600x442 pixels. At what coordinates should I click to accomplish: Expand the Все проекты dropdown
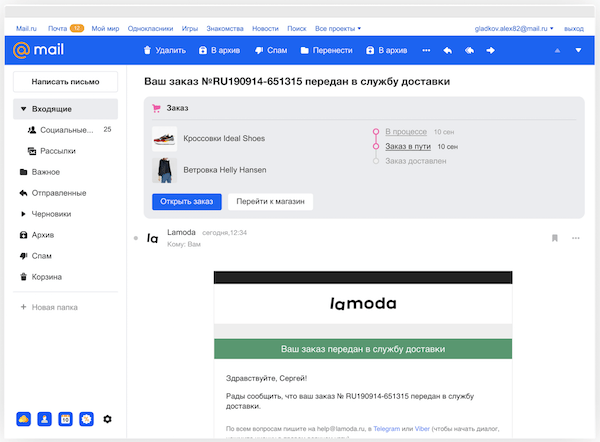338,29
